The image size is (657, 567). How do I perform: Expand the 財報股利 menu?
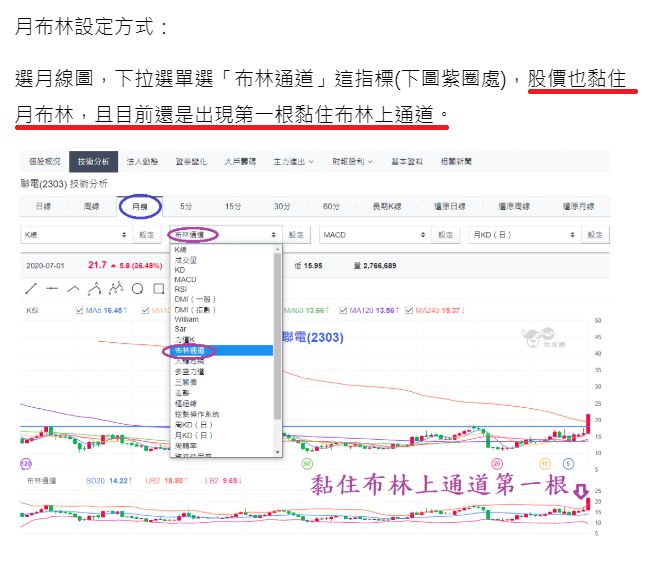[352, 161]
